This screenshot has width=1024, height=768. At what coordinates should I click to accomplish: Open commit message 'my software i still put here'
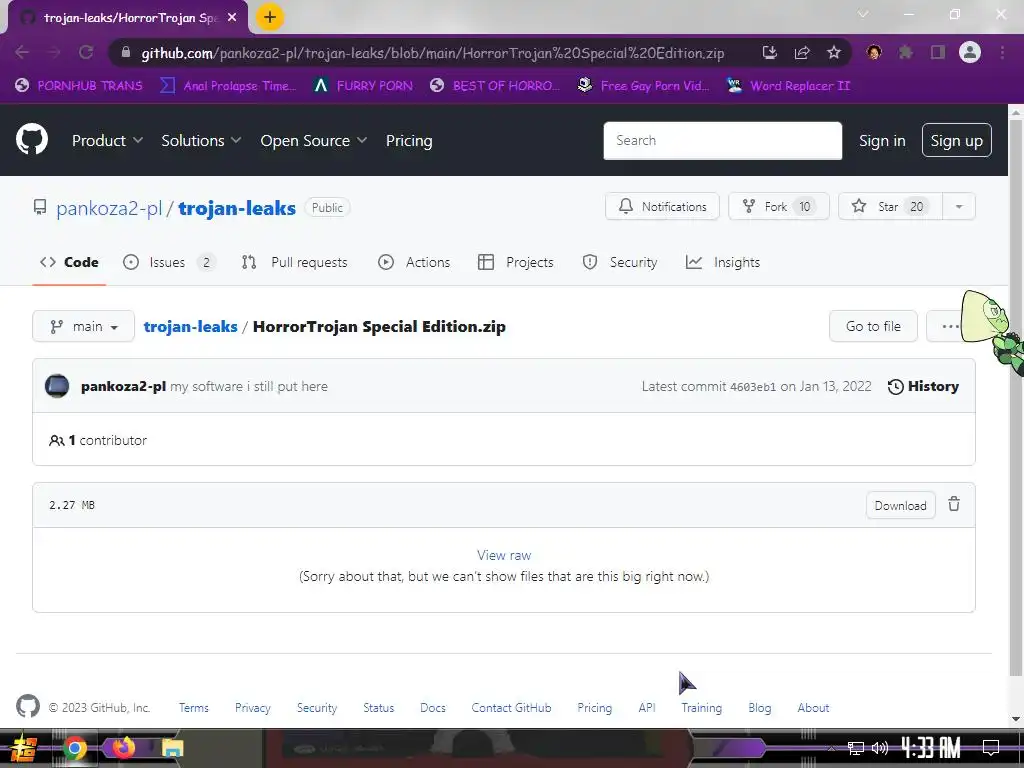[x=249, y=386]
